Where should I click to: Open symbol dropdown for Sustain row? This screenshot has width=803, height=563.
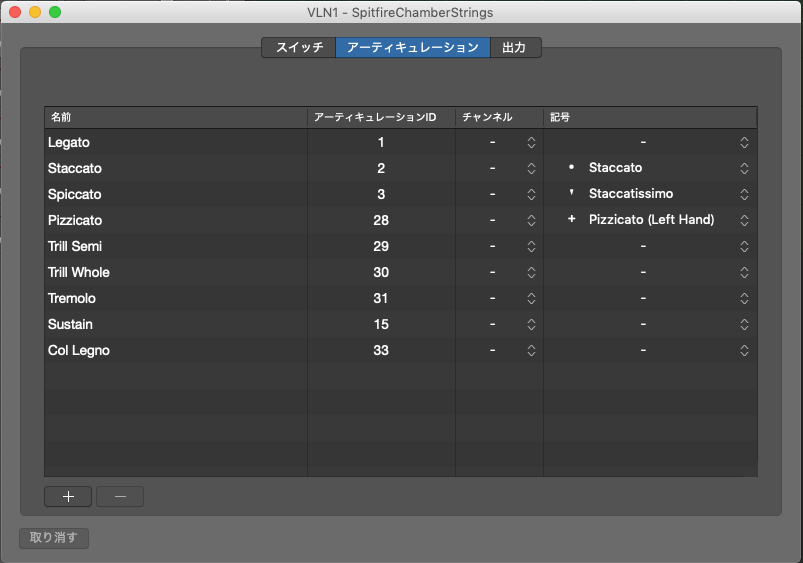744,325
